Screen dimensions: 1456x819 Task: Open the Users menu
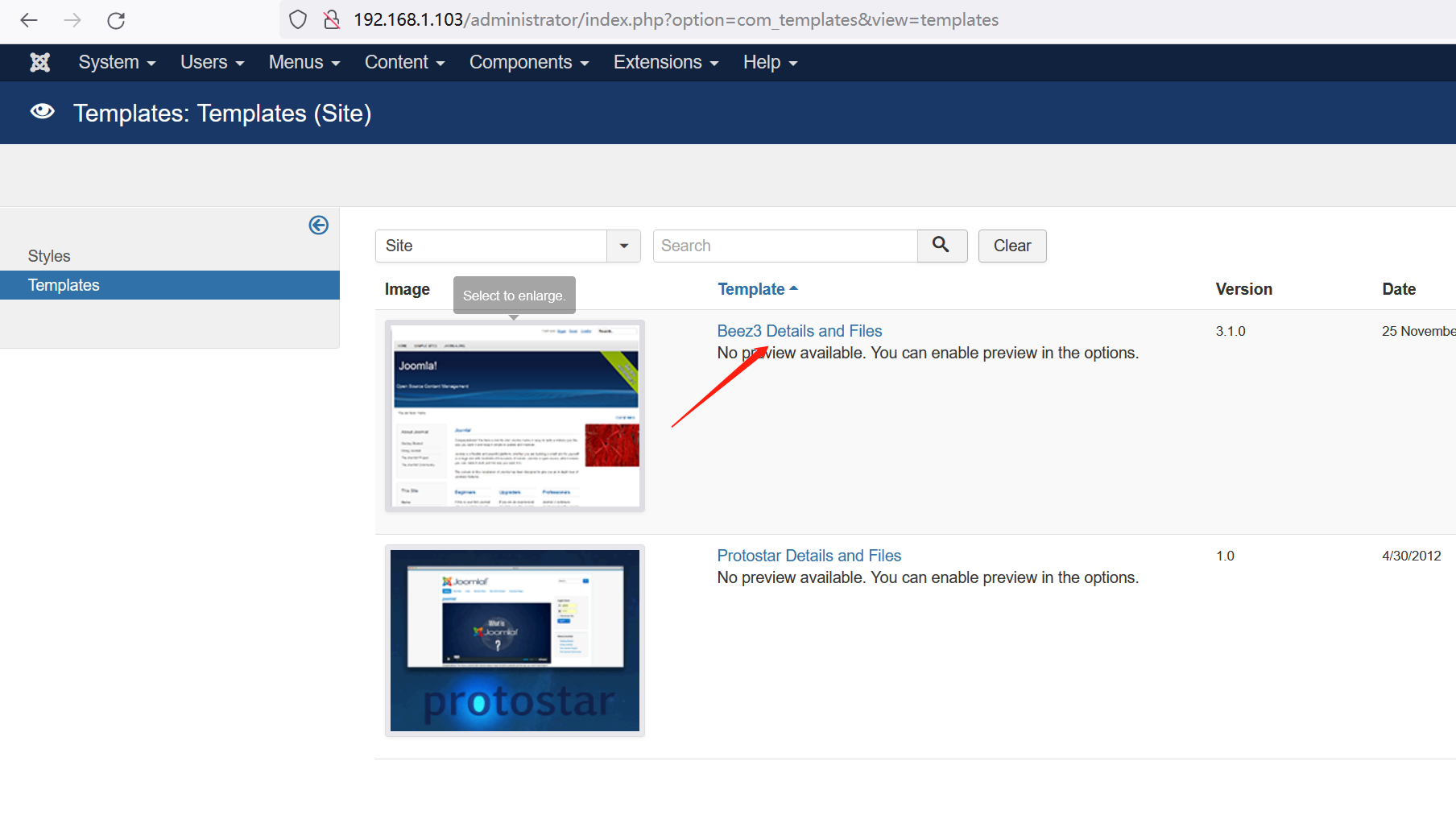click(213, 62)
